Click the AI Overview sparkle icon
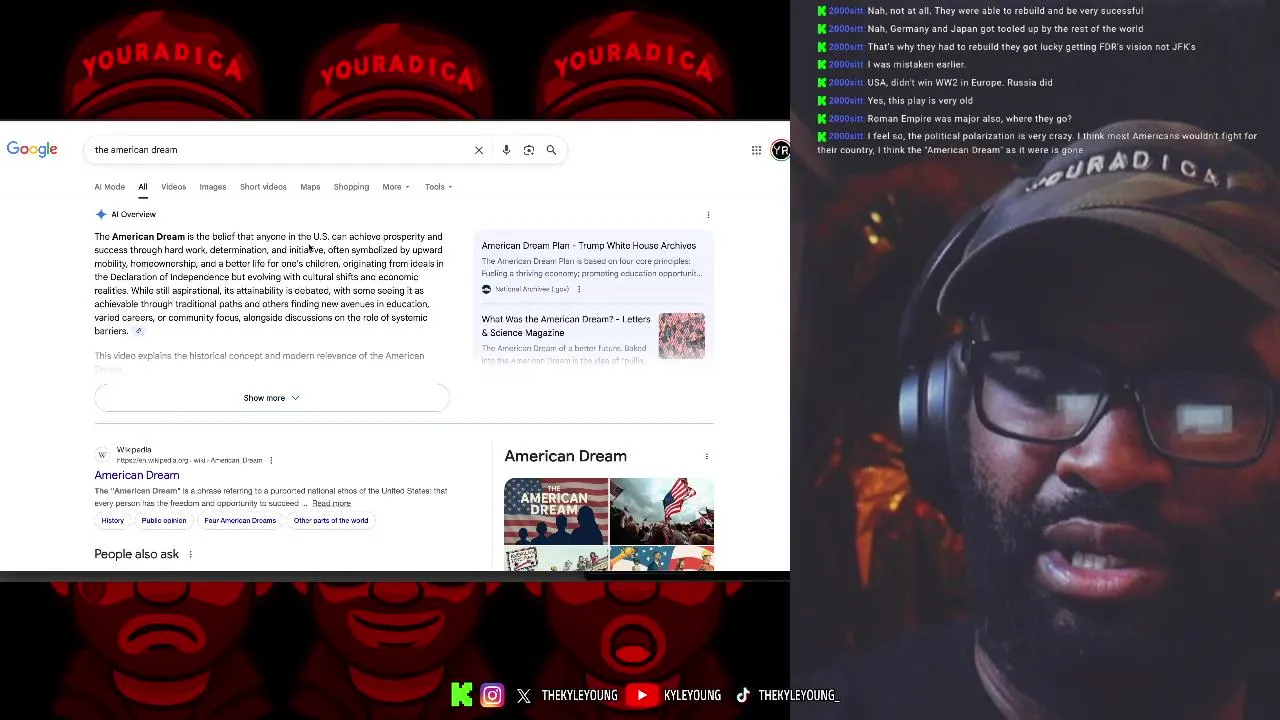 101,214
